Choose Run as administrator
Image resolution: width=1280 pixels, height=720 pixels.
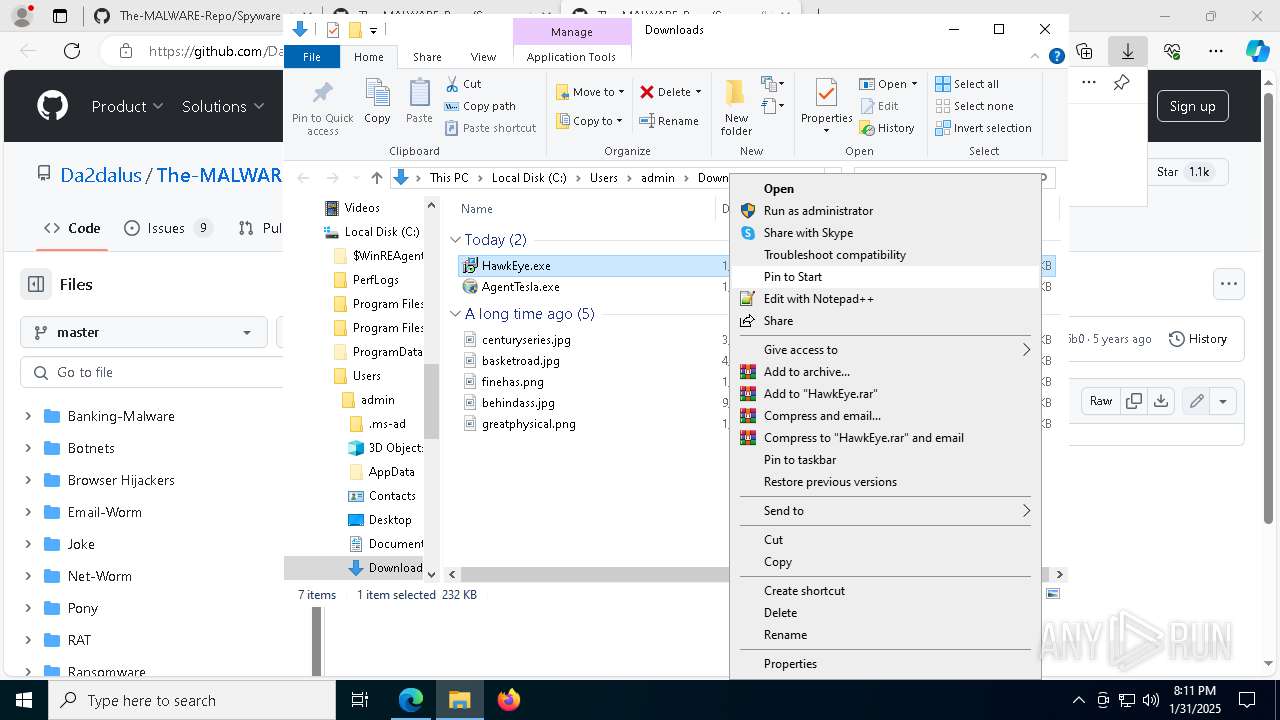coord(885,211)
